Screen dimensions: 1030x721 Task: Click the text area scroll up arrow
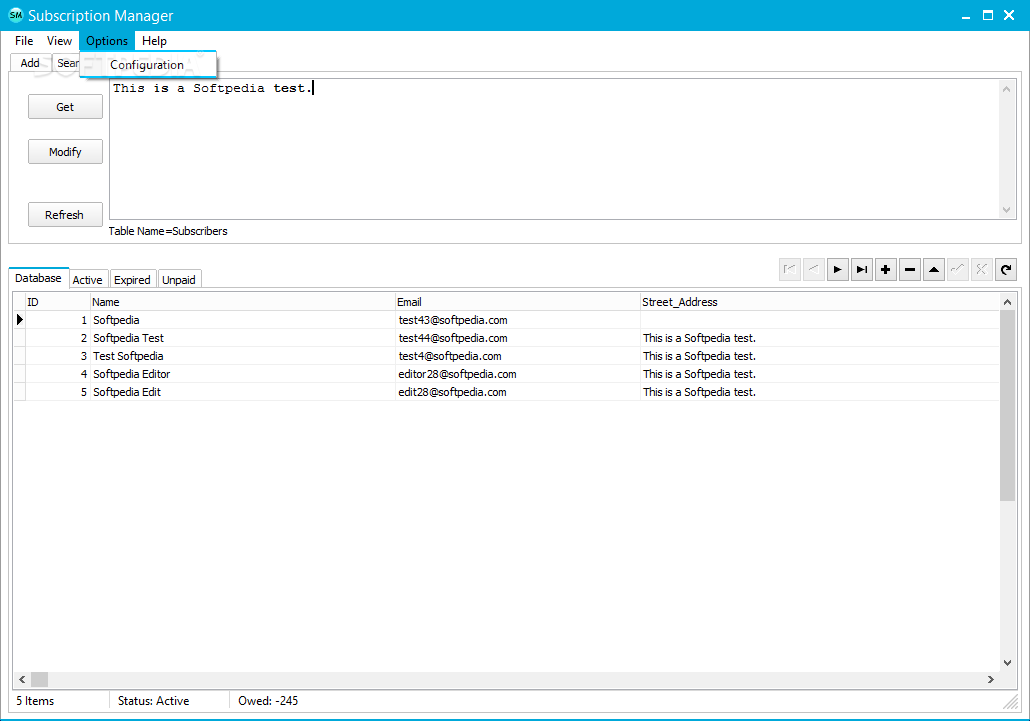(x=1006, y=89)
